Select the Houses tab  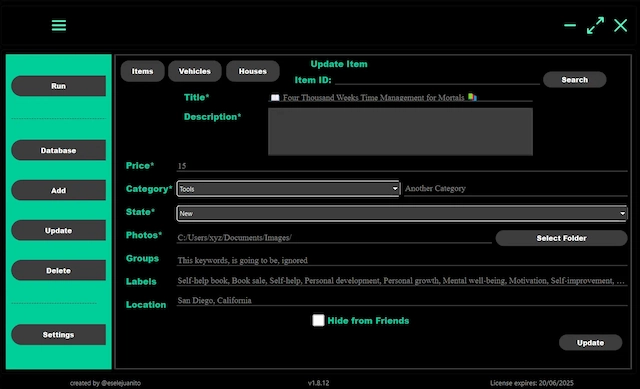point(253,71)
